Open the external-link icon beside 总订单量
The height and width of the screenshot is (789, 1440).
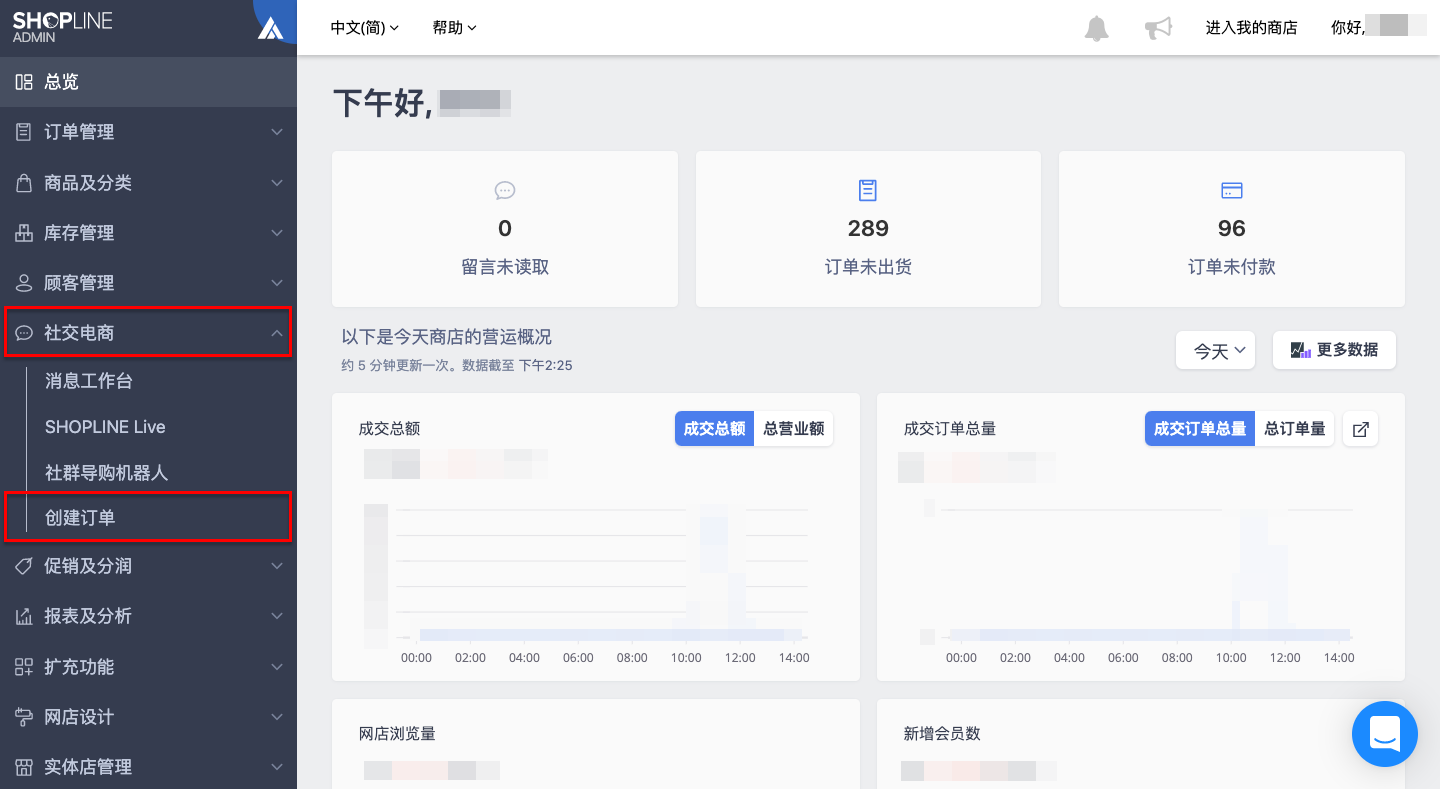pos(1360,429)
